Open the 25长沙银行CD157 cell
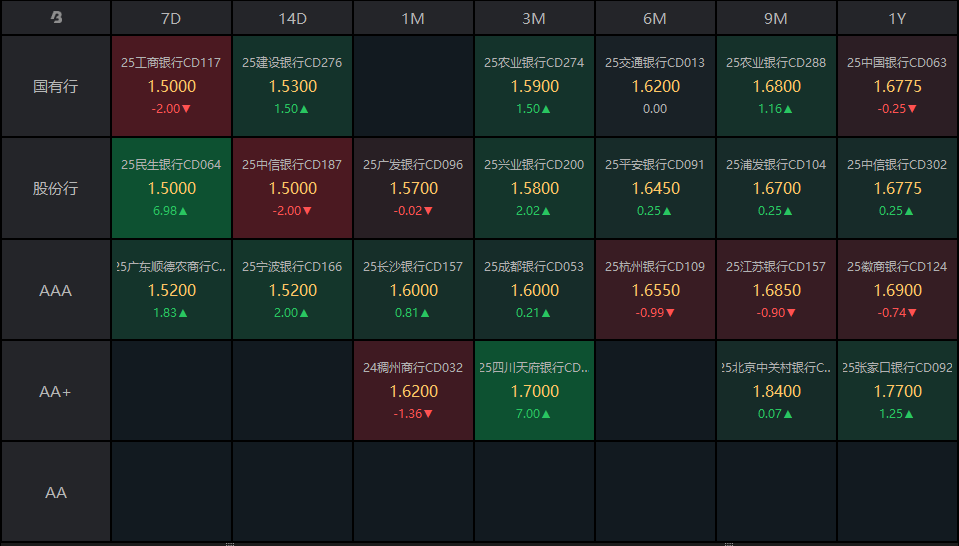 [413, 290]
